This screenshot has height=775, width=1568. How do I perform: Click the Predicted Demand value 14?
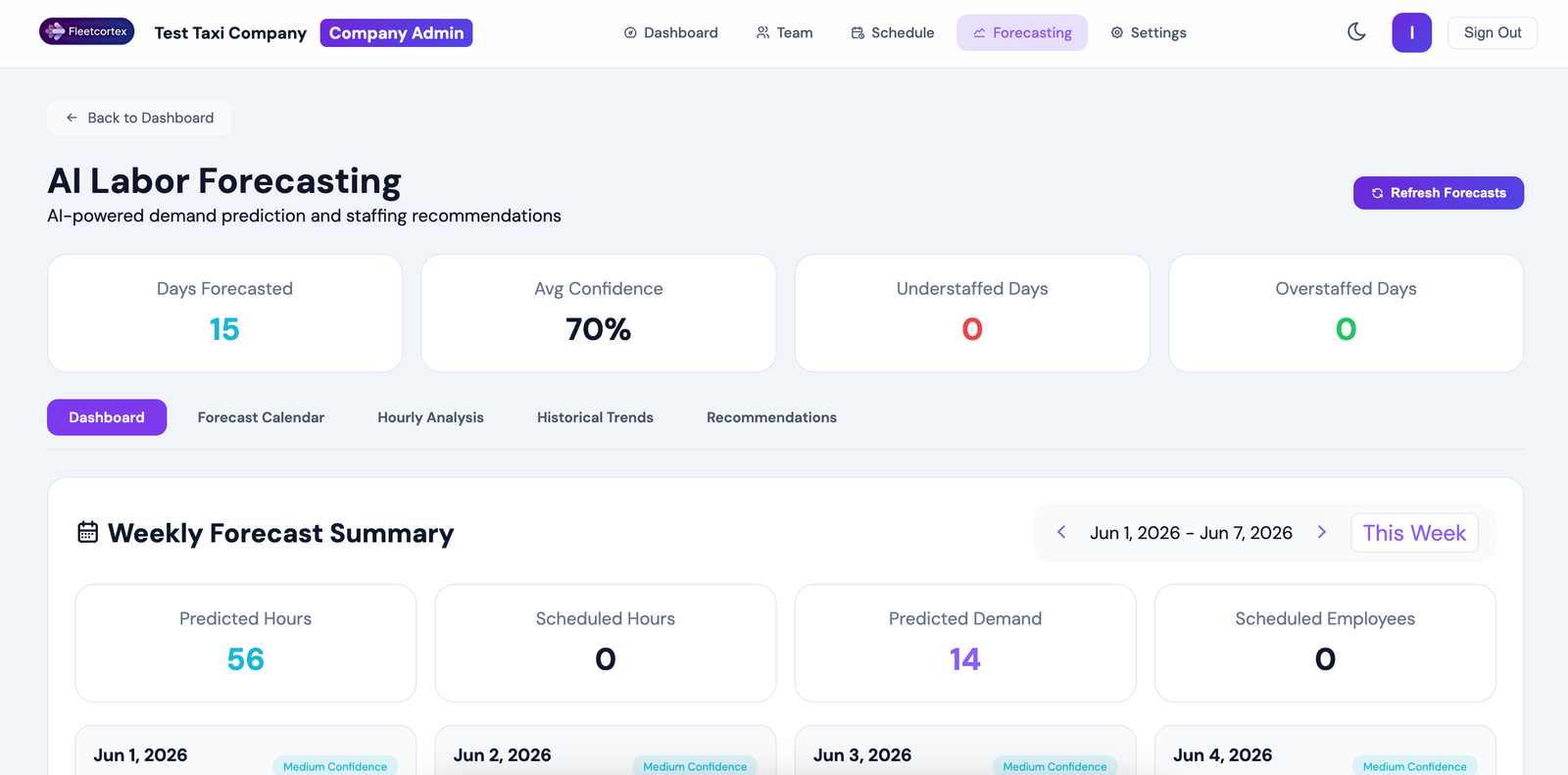point(964,659)
